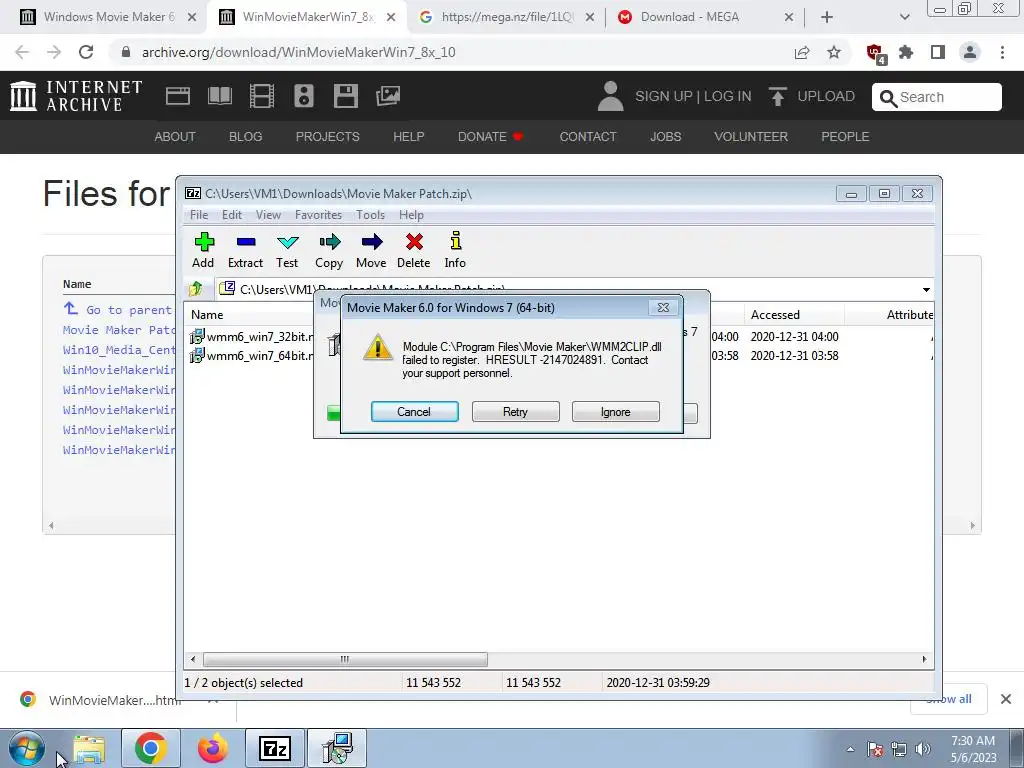
Task: Open the BLOG link in archive navigation
Action: pyautogui.click(x=246, y=136)
